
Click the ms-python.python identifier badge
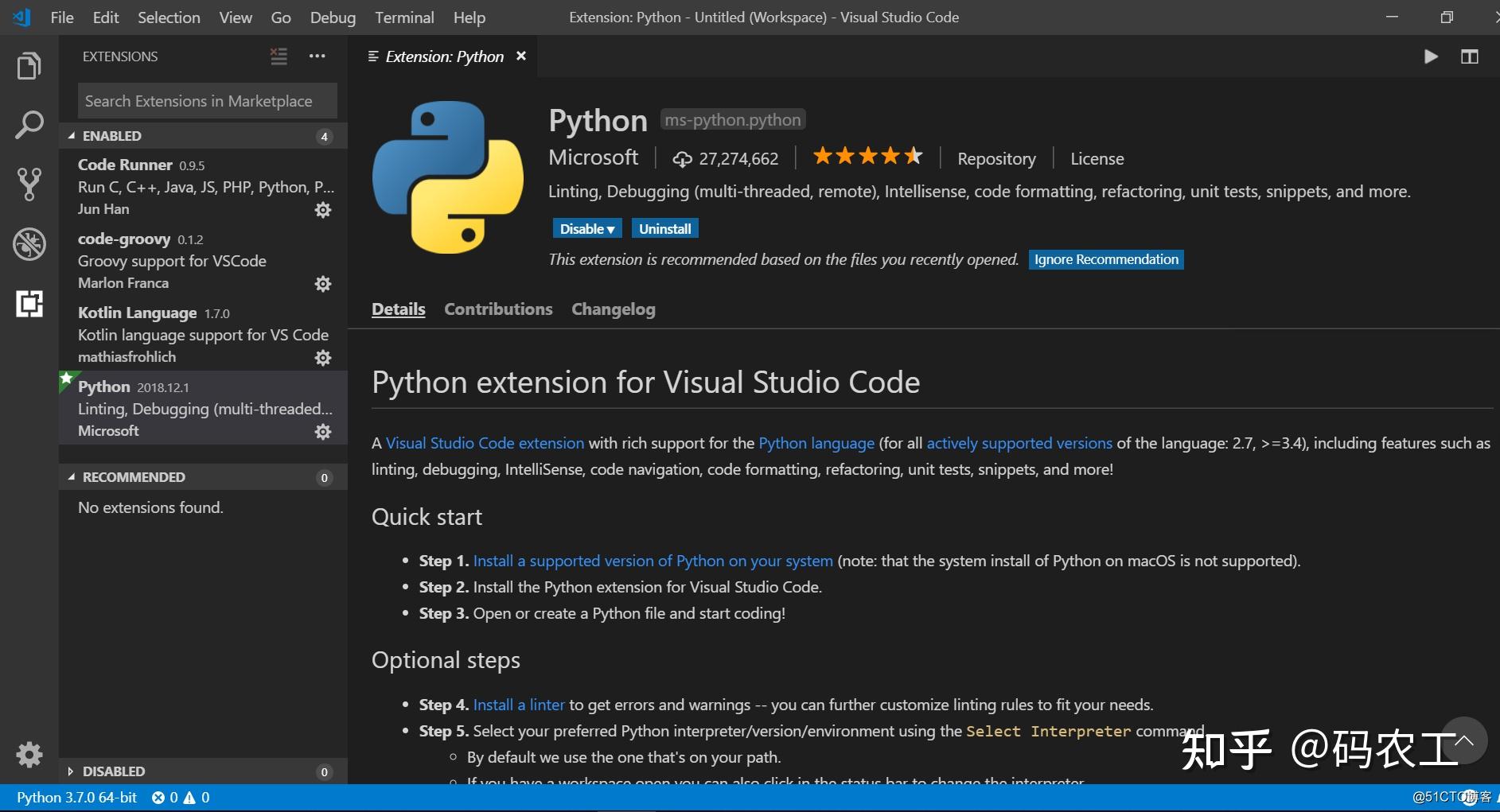pyautogui.click(x=733, y=120)
